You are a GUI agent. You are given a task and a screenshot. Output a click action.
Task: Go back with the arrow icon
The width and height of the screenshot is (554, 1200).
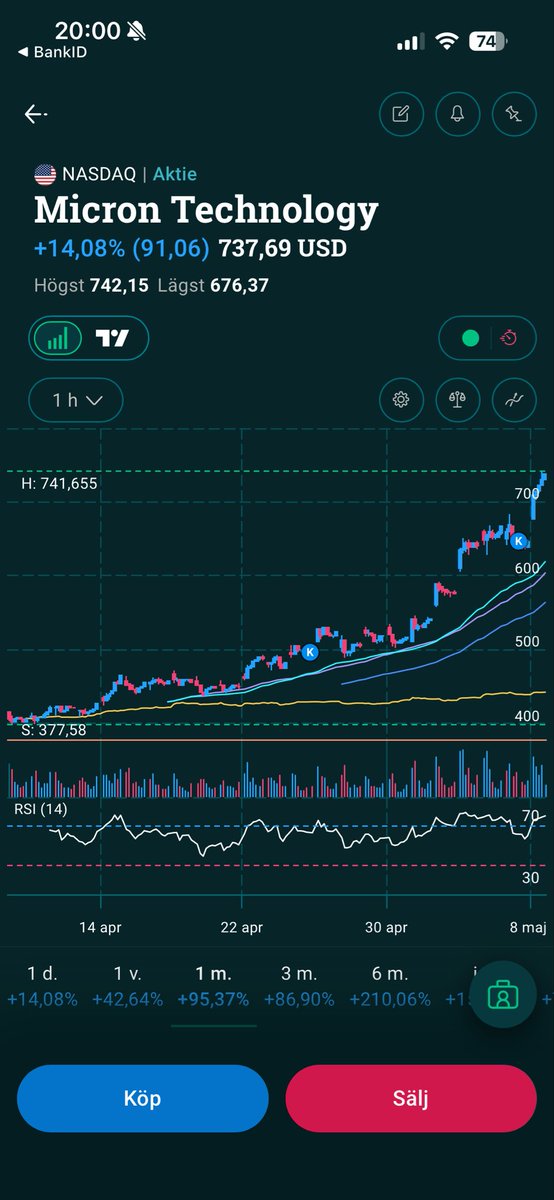35,114
